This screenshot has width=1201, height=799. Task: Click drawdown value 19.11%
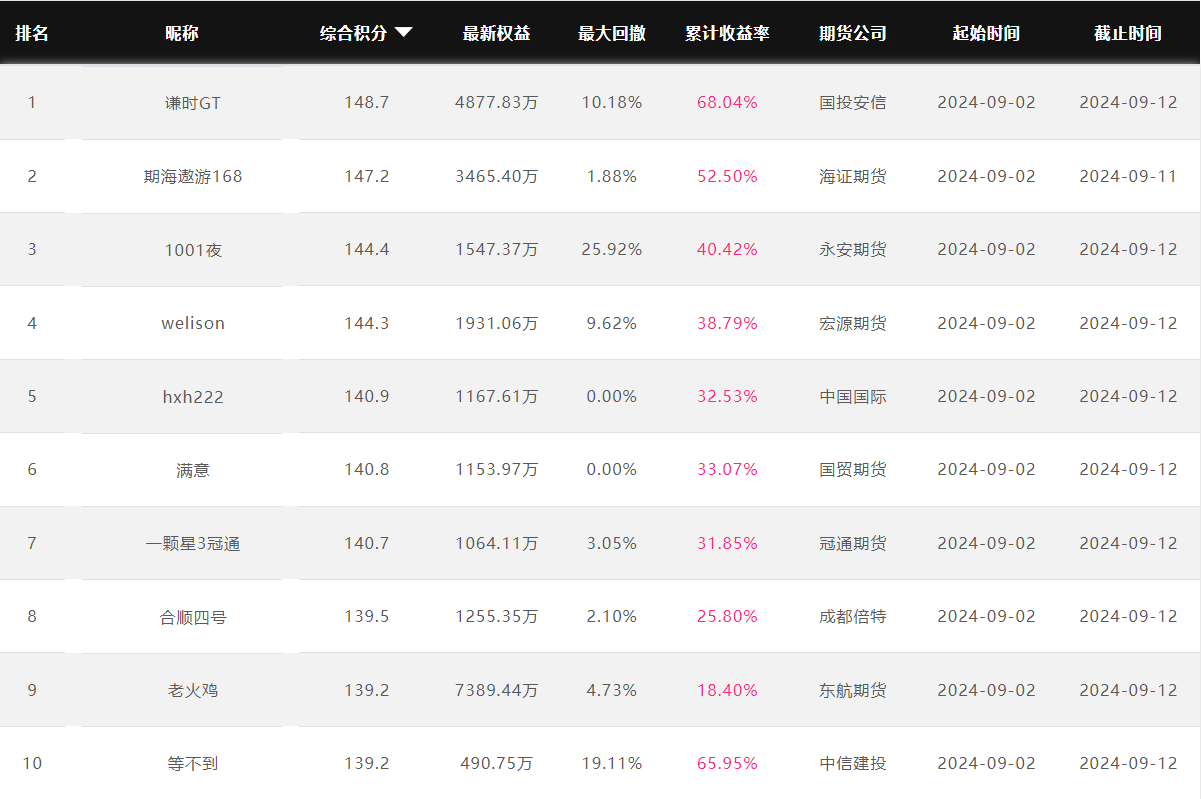[x=612, y=763]
